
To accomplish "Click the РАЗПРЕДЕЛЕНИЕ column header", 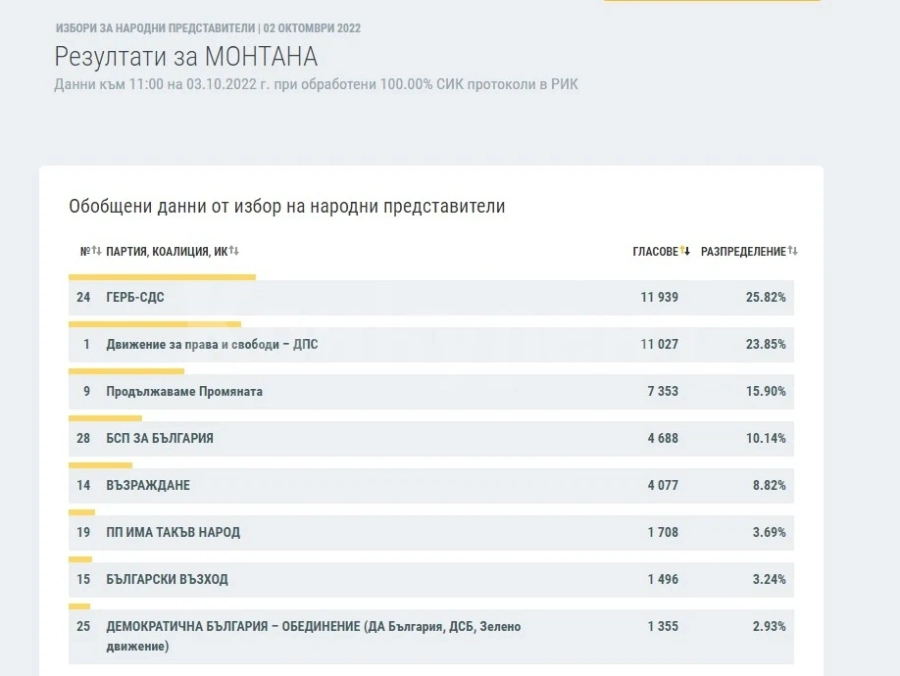I will tap(743, 251).
